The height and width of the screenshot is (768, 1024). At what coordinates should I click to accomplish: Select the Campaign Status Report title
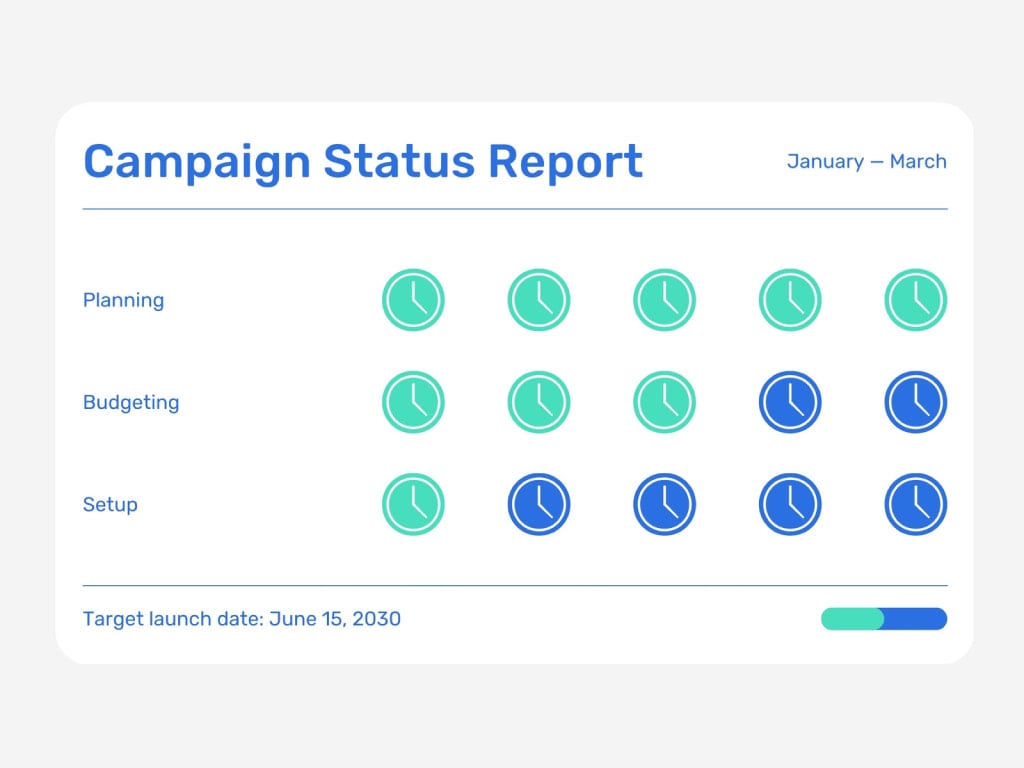pyautogui.click(x=363, y=161)
